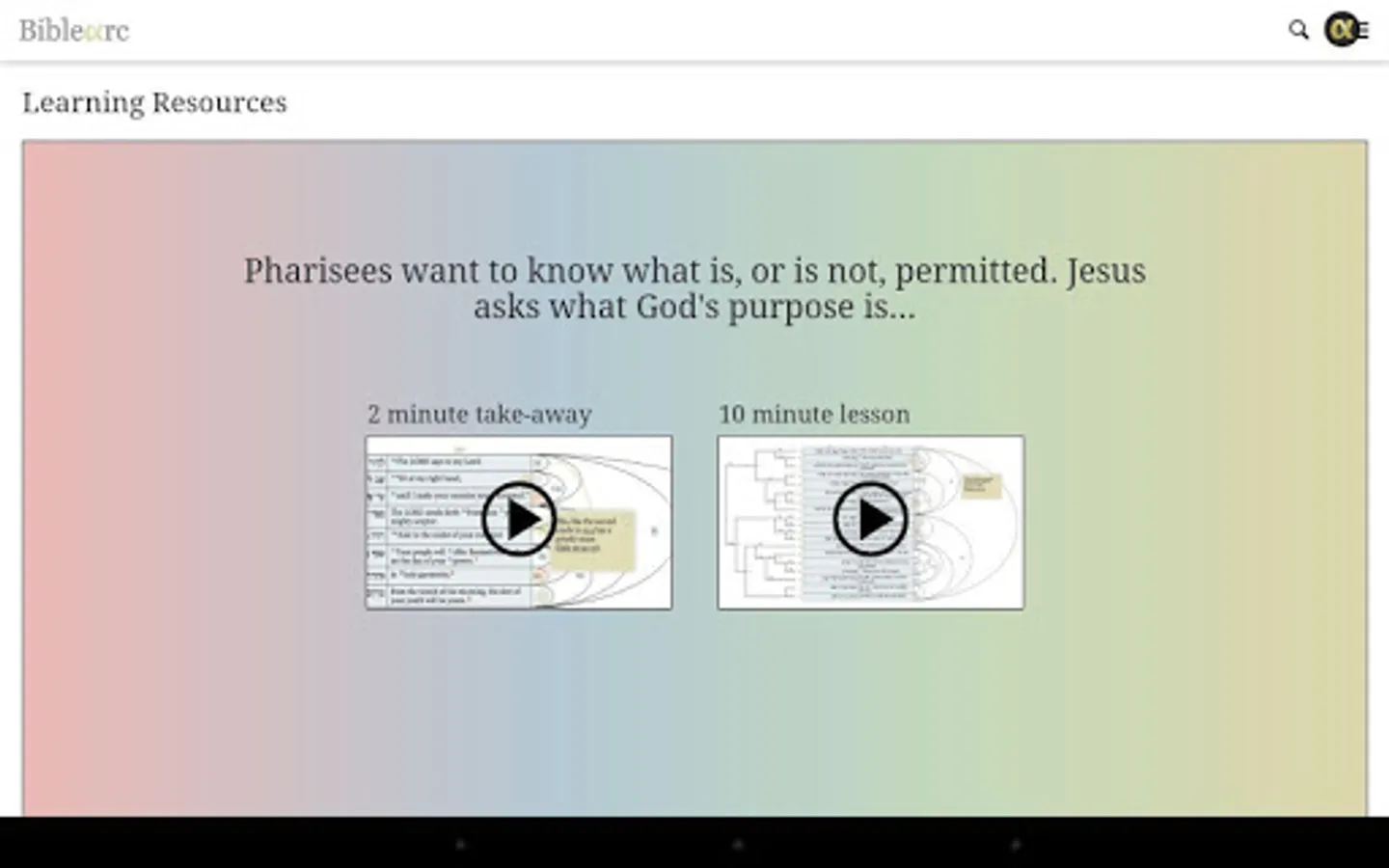This screenshot has width=1389, height=868.
Task: Select the '10 minute lesson' label
Action: (x=814, y=415)
